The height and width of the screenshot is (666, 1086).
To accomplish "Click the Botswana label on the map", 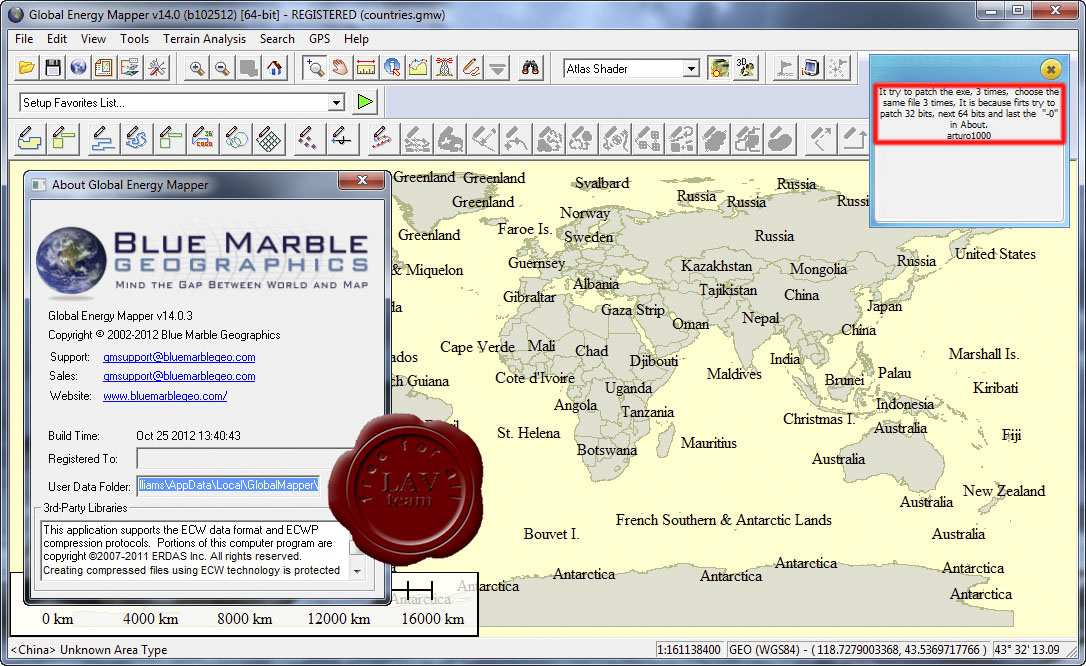I will point(607,450).
